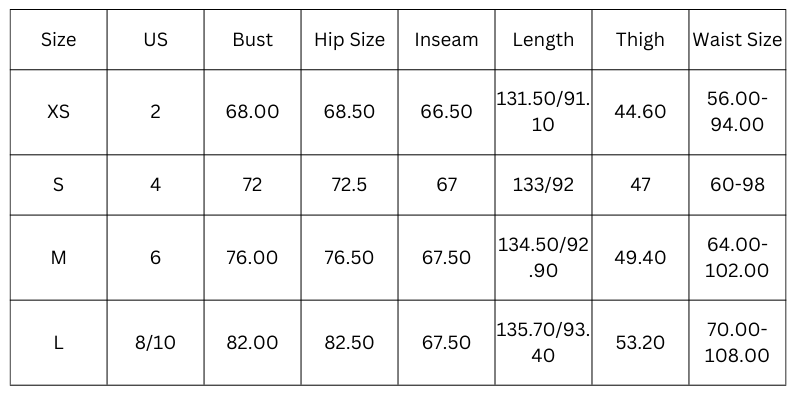Click the US size 8/10 cell
The image size is (800, 400).
click(x=155, y=343)
